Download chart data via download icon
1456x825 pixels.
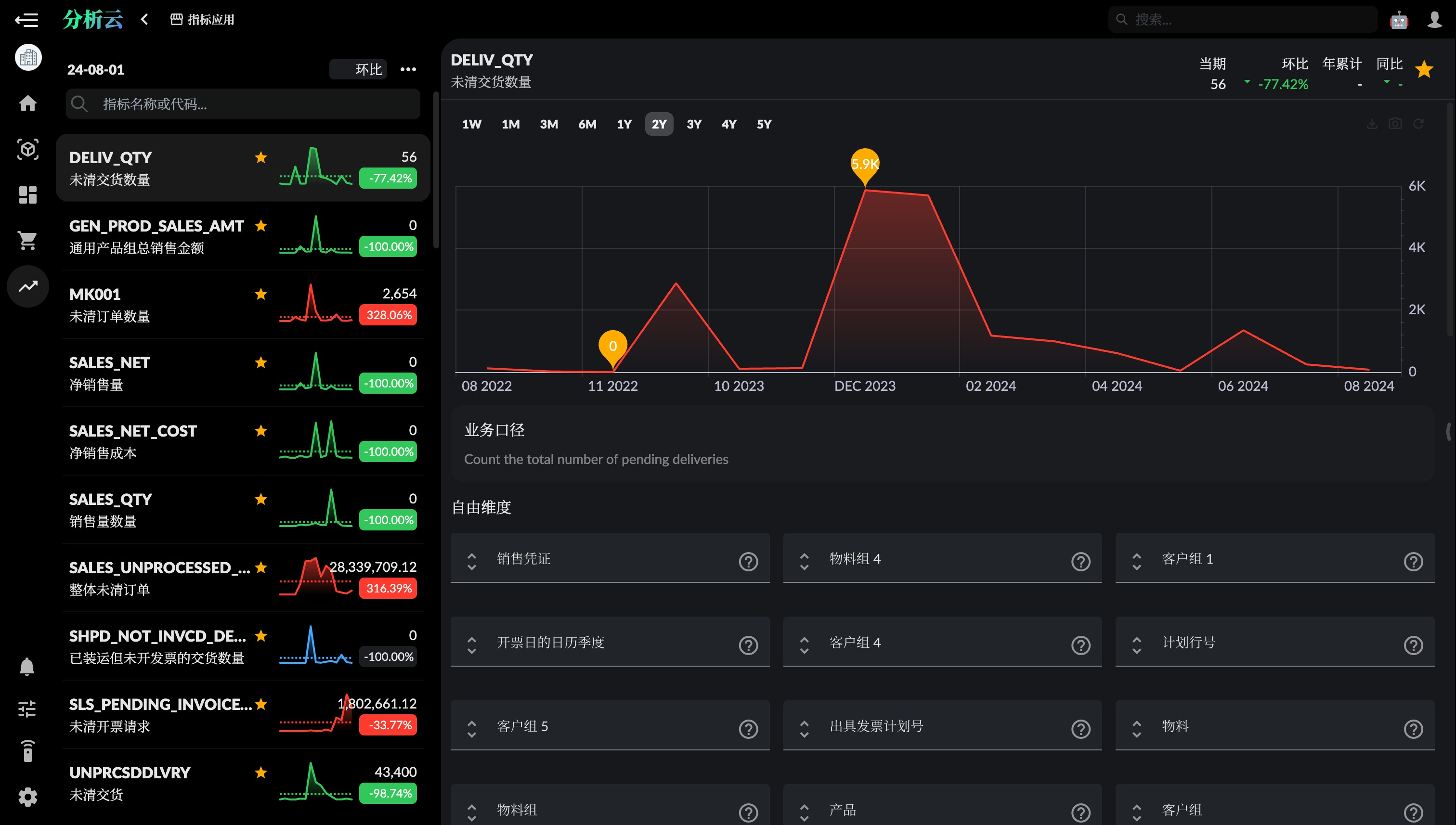tap(1372, 124)
